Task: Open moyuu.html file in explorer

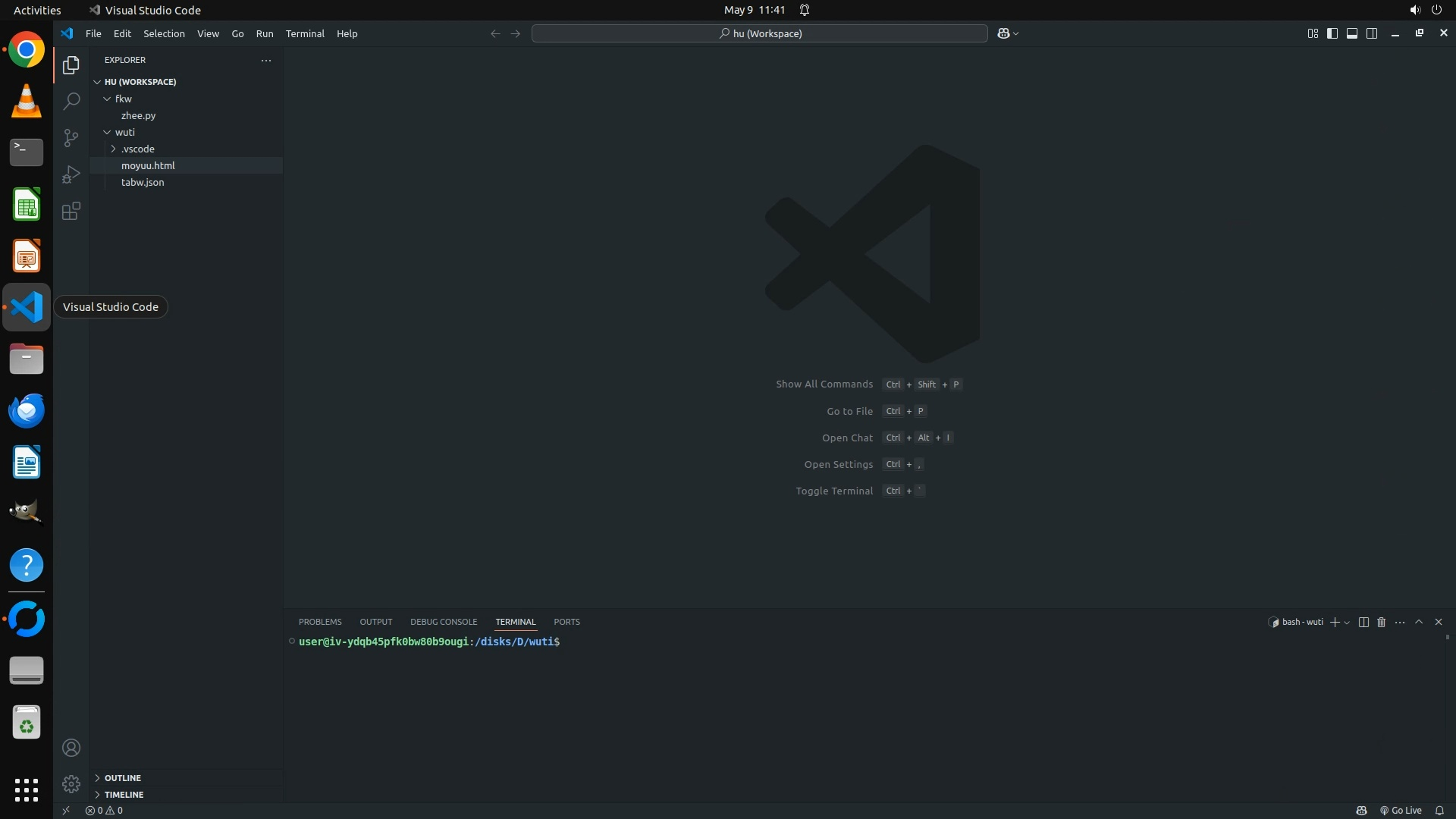Action: pos(148,165)
